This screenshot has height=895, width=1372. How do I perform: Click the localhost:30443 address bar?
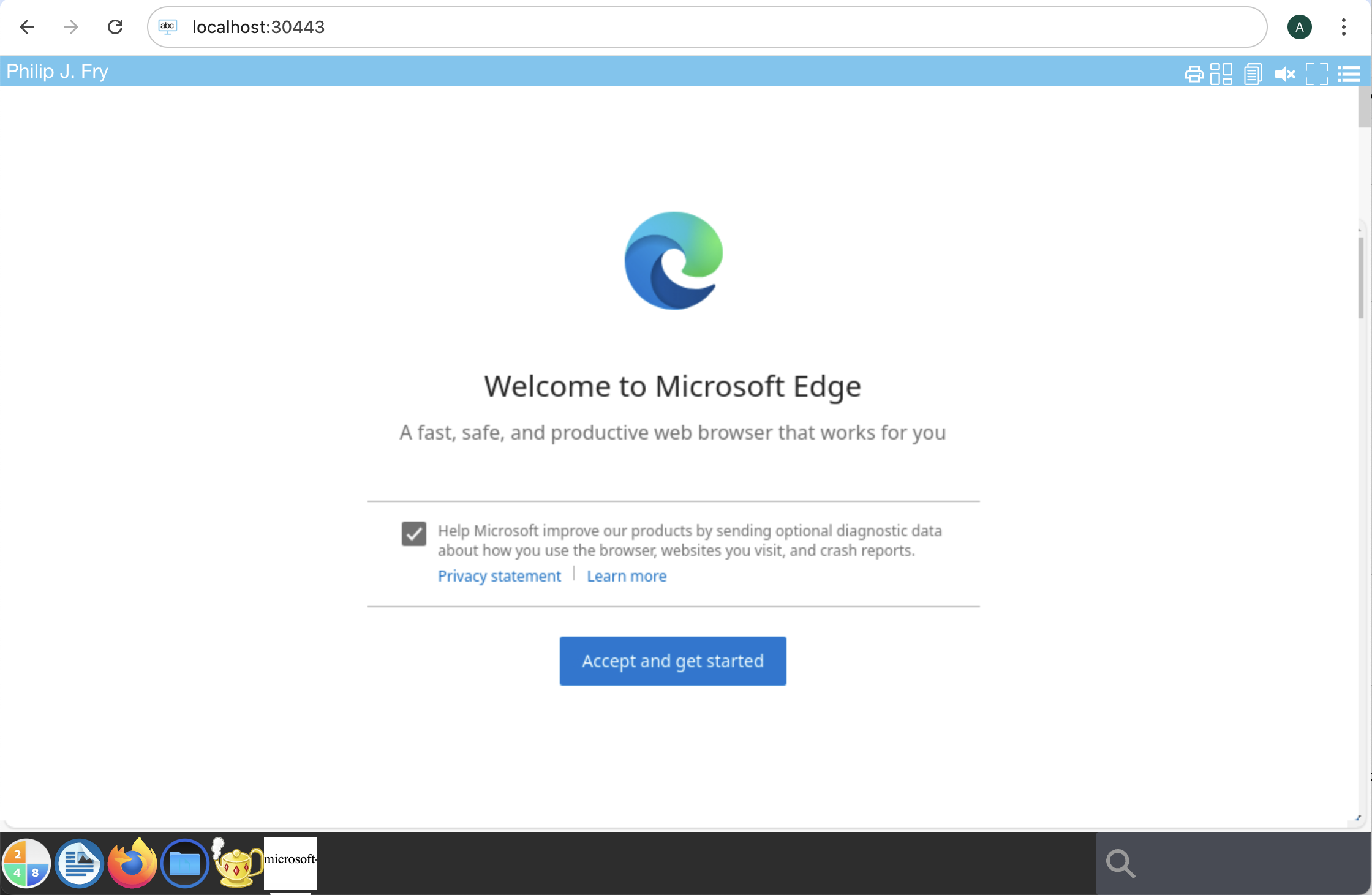tap(707, 27)
